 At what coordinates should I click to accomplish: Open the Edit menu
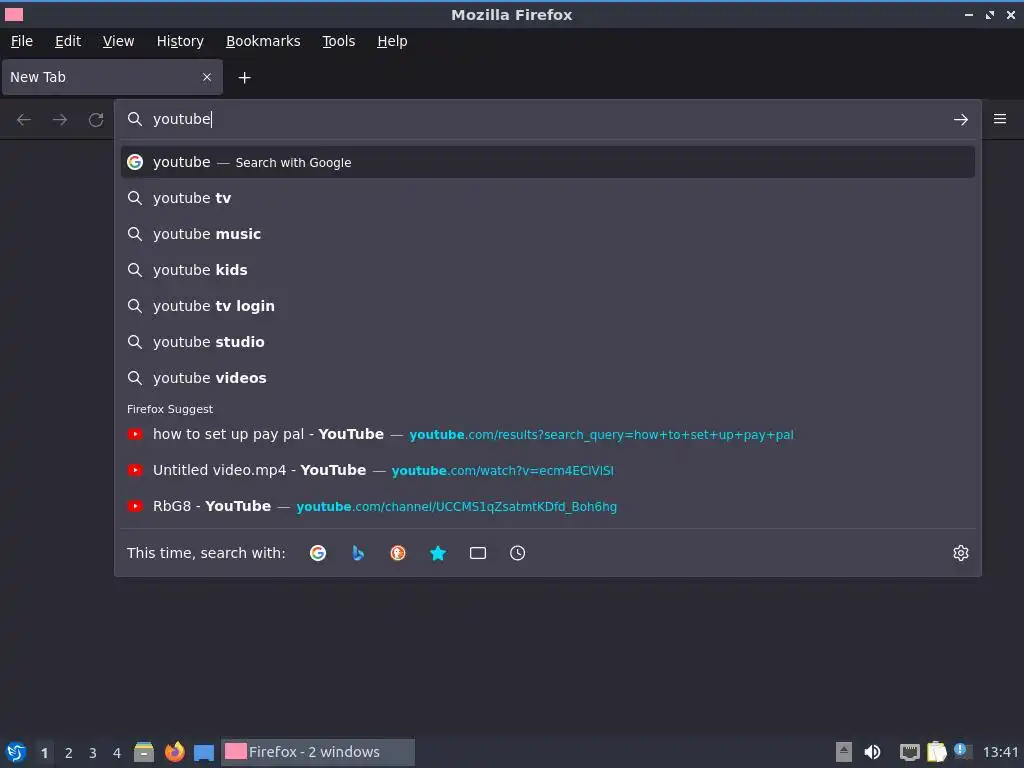click(x=68, y=41)
